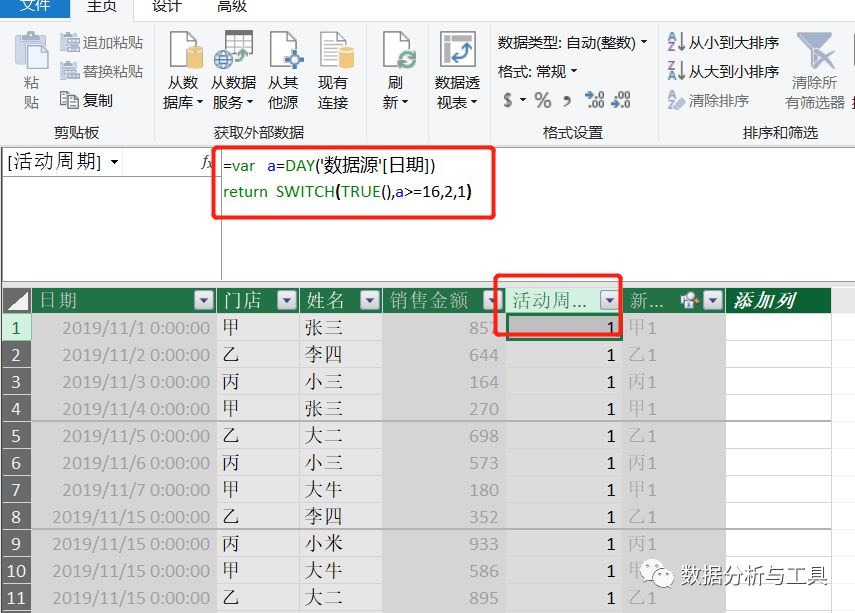Apply percent format with the % icon
The height and width of the screenshot is (613, 855).
tap(544, 98)
